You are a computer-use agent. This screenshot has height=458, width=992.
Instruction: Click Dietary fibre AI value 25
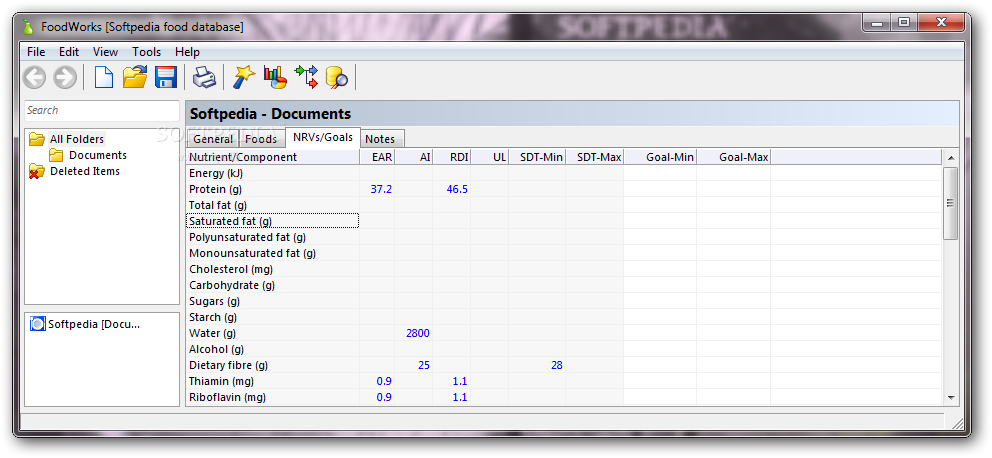tap(424, 365)
